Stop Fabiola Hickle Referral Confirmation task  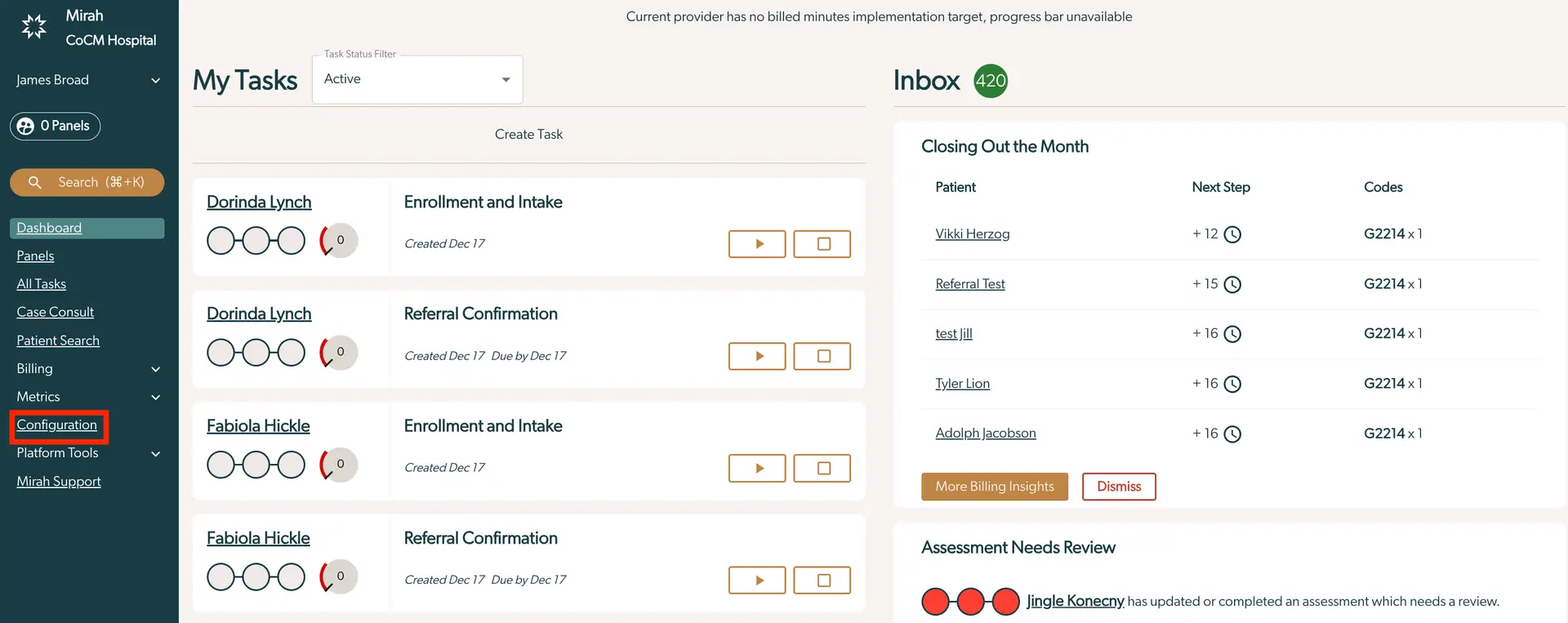(x=822, y=580)
